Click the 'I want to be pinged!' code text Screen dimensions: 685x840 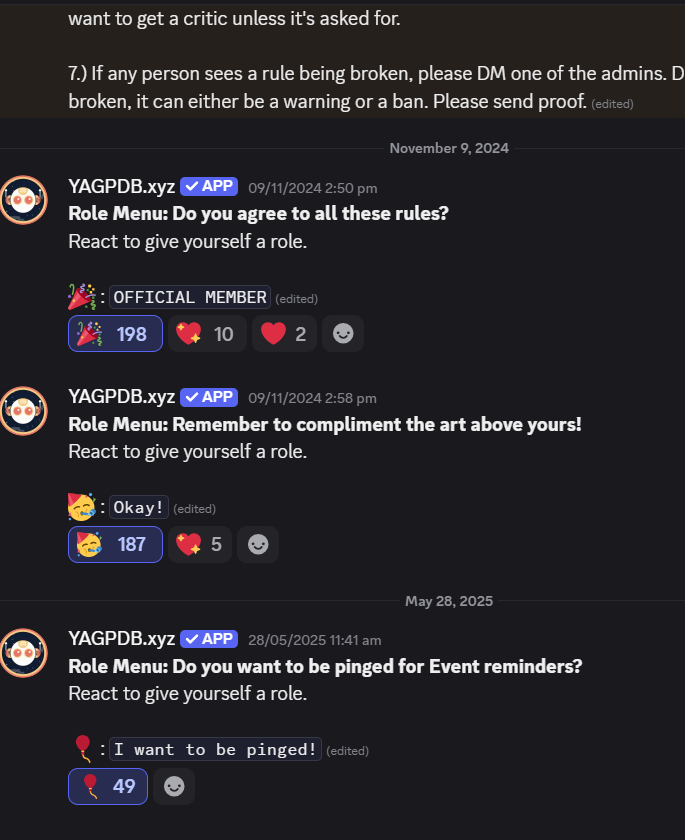(215, 749)
